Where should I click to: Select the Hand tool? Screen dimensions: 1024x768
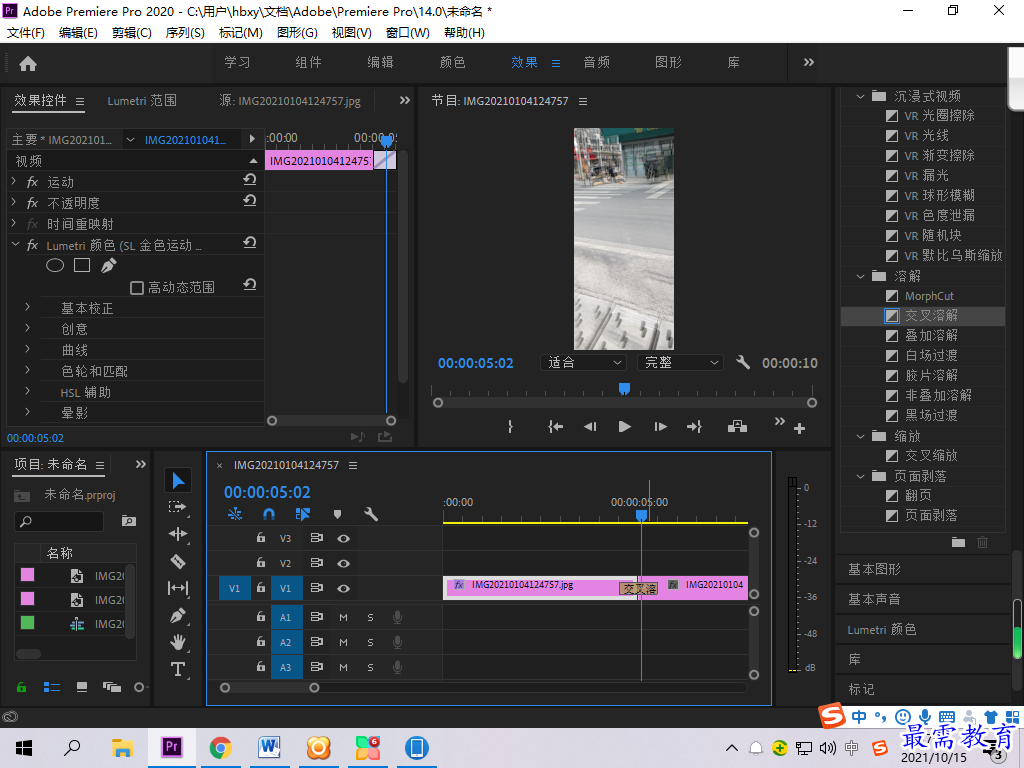[178, 643]
